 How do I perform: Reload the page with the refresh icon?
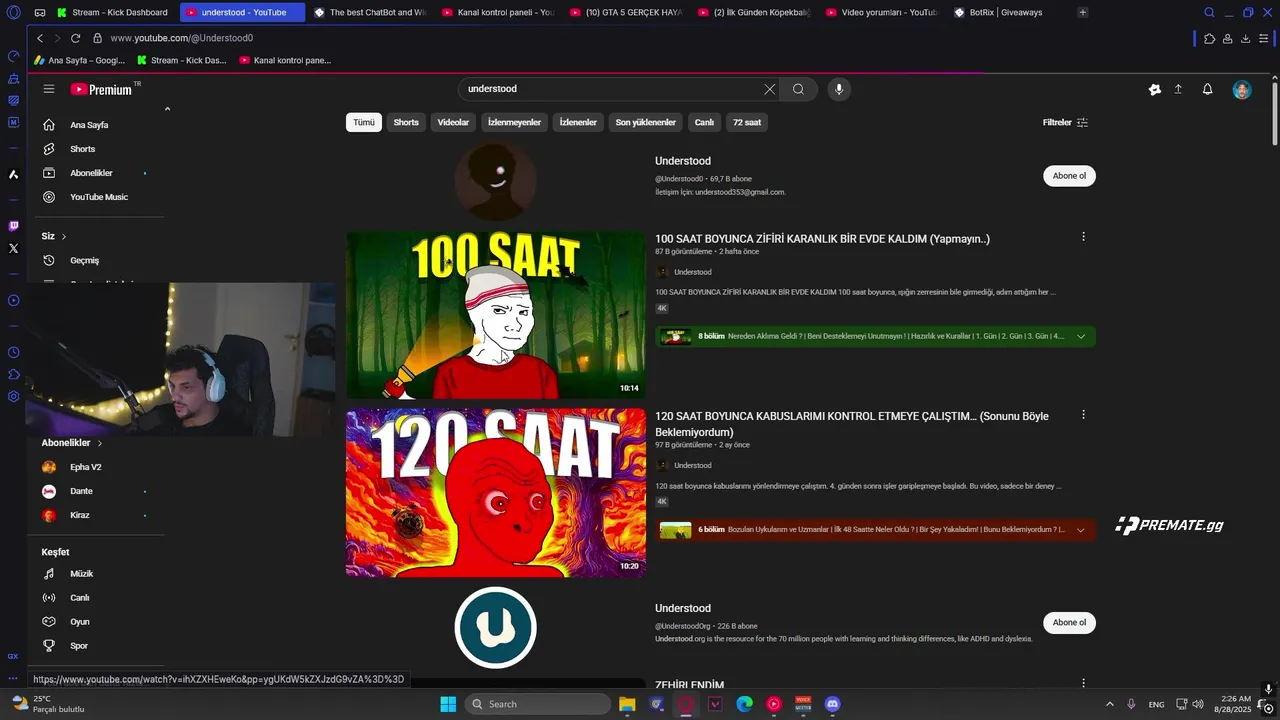click(x=75, y=38)
